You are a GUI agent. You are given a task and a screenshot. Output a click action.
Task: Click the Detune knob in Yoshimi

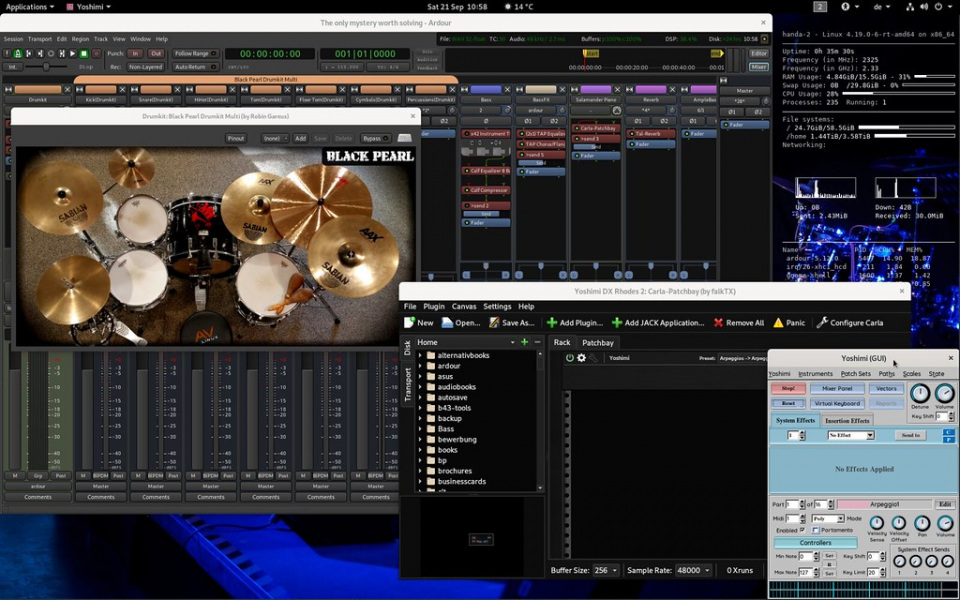click(x=920, y=393)
